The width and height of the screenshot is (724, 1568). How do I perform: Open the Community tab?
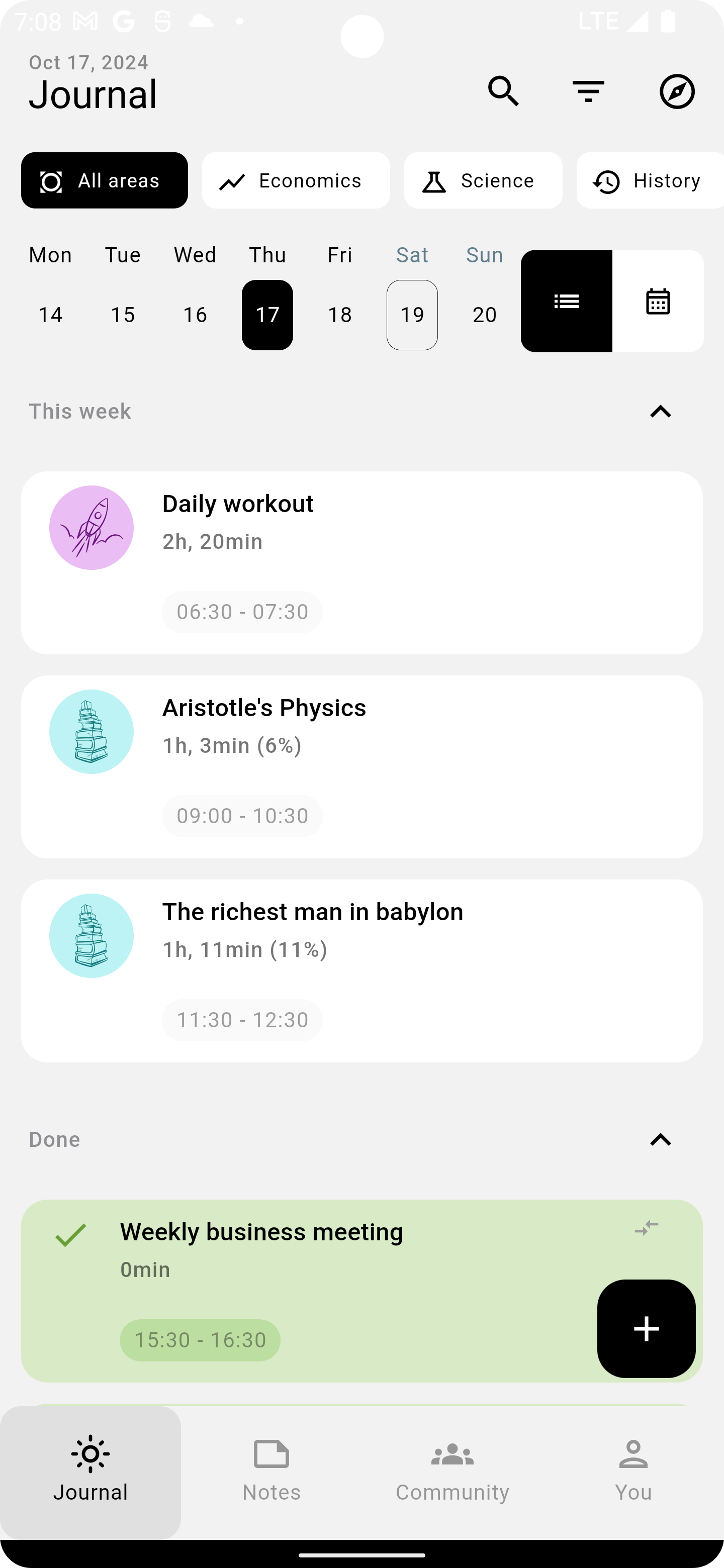[452, 1470]
